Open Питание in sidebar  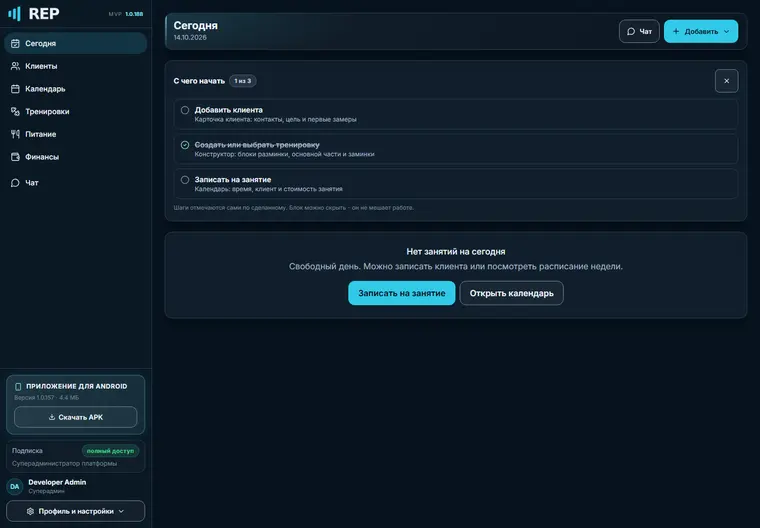click(x=76, y=134)
